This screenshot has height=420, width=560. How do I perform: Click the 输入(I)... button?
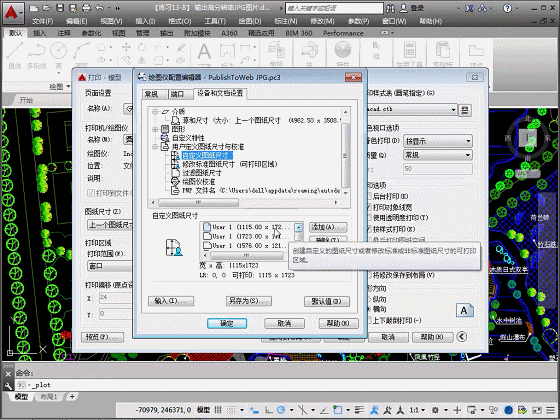pyautogui.click(x=171, y=301)
